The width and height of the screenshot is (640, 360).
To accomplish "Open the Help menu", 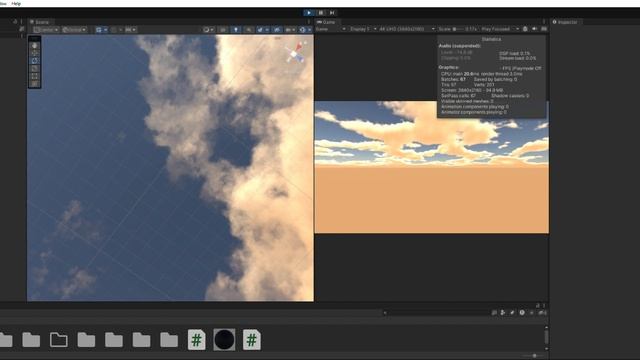I will tap(16, 3).
